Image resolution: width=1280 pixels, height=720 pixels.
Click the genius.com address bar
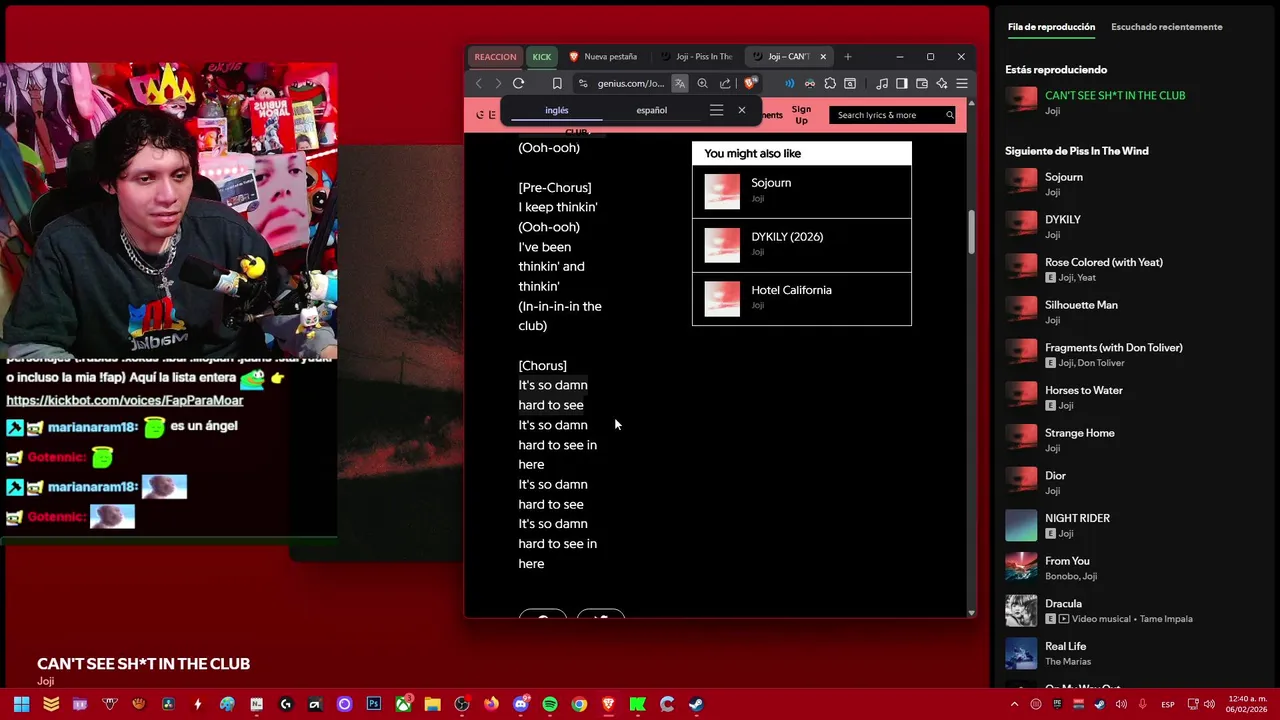(630, 83)
